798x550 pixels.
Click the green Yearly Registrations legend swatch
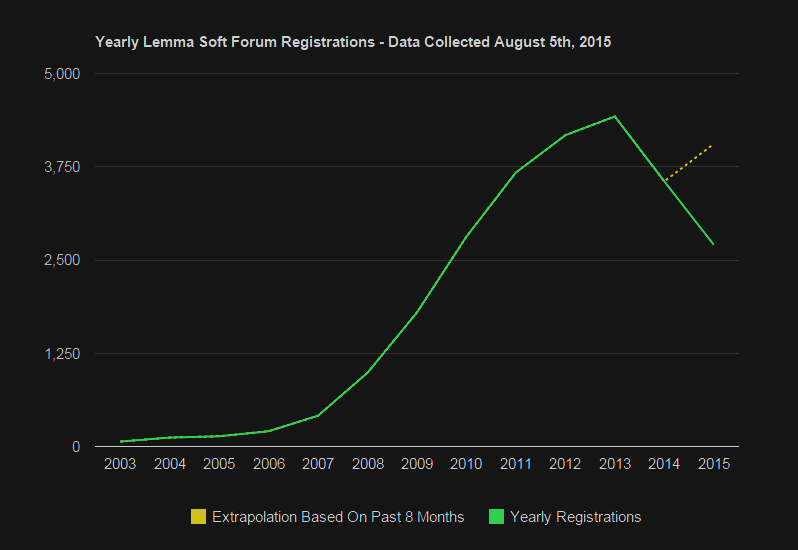496,516
